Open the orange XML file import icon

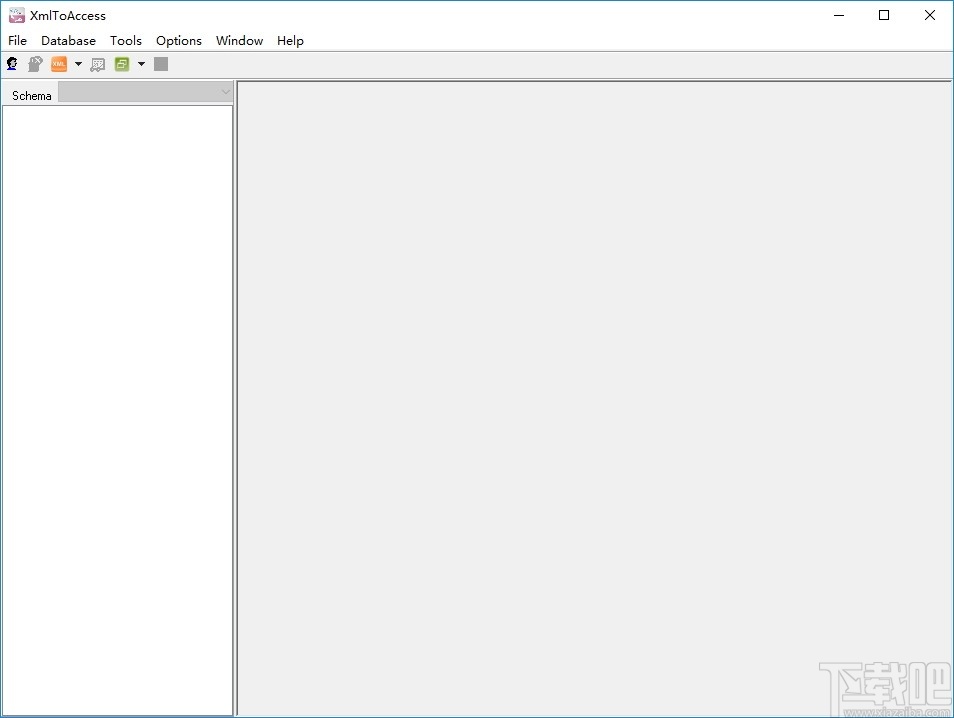tap(60, 63)
